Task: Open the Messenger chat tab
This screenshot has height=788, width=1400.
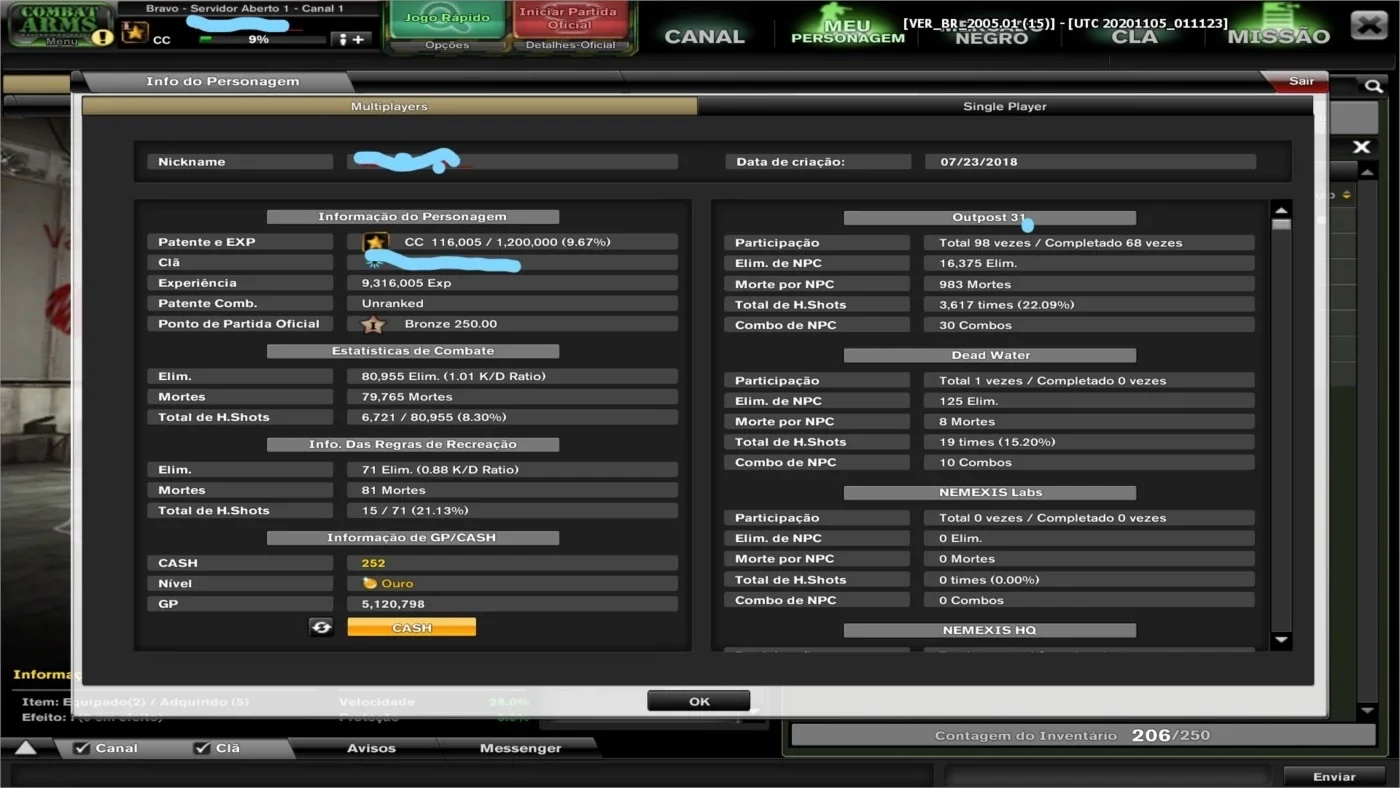Action: (520, 748)
